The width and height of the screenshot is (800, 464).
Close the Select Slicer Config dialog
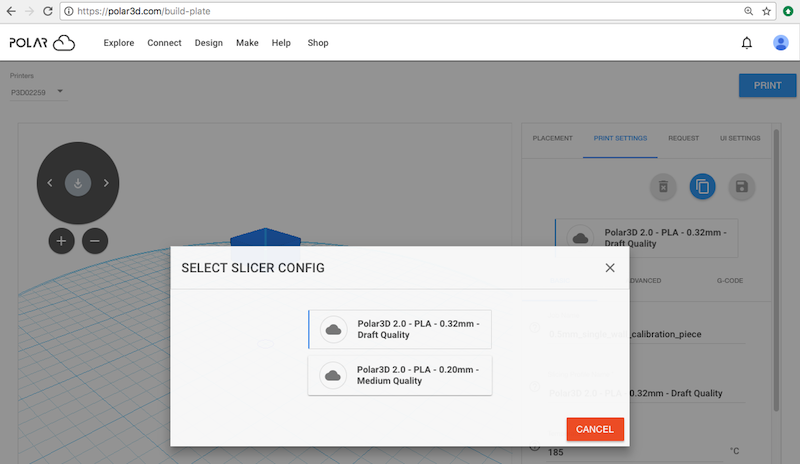point(610,268)
